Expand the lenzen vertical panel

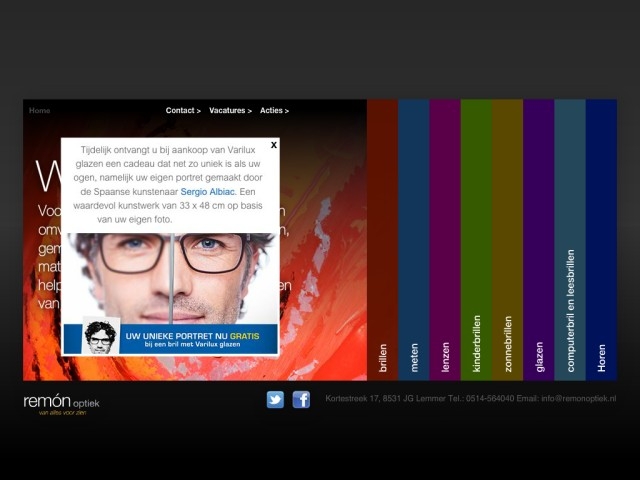[445, 240]
